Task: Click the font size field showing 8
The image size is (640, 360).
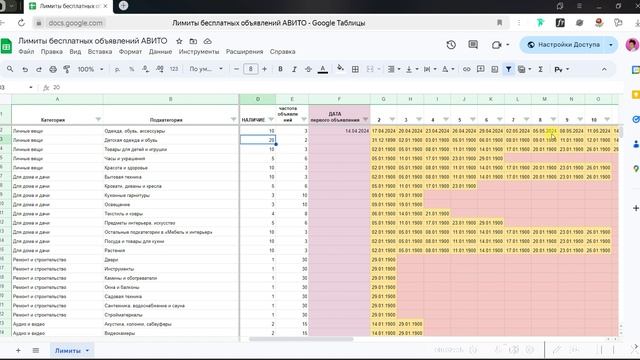Action: [251, 69]
